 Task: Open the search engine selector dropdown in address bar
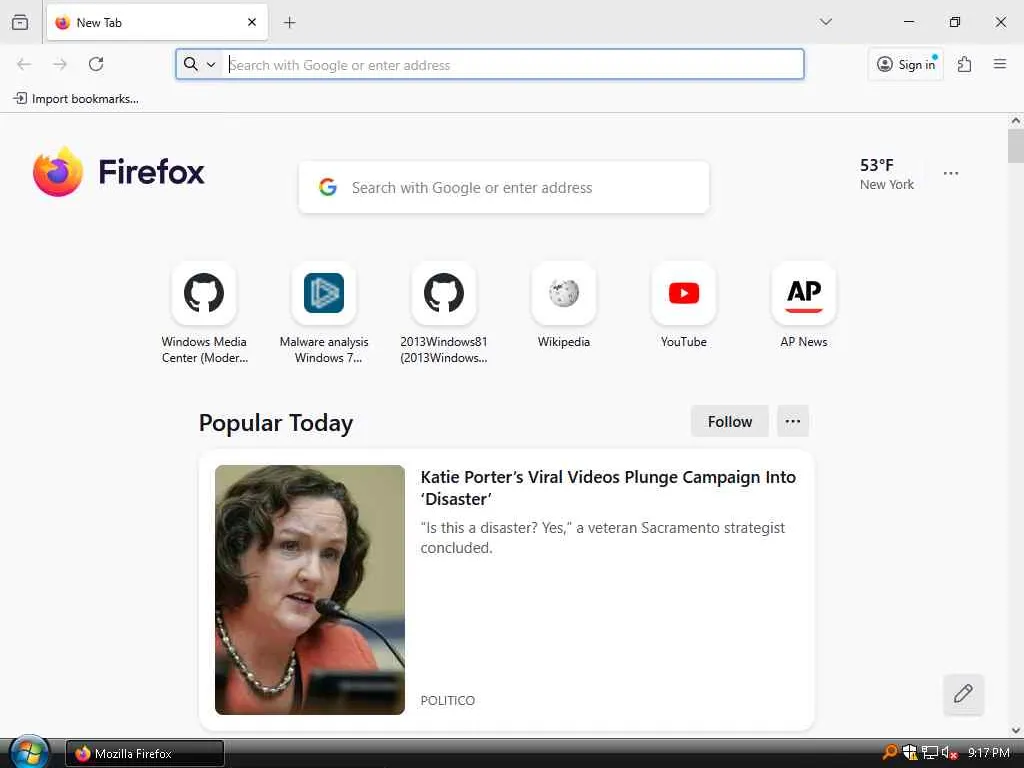pyautogui.click(x=199, y=64)
